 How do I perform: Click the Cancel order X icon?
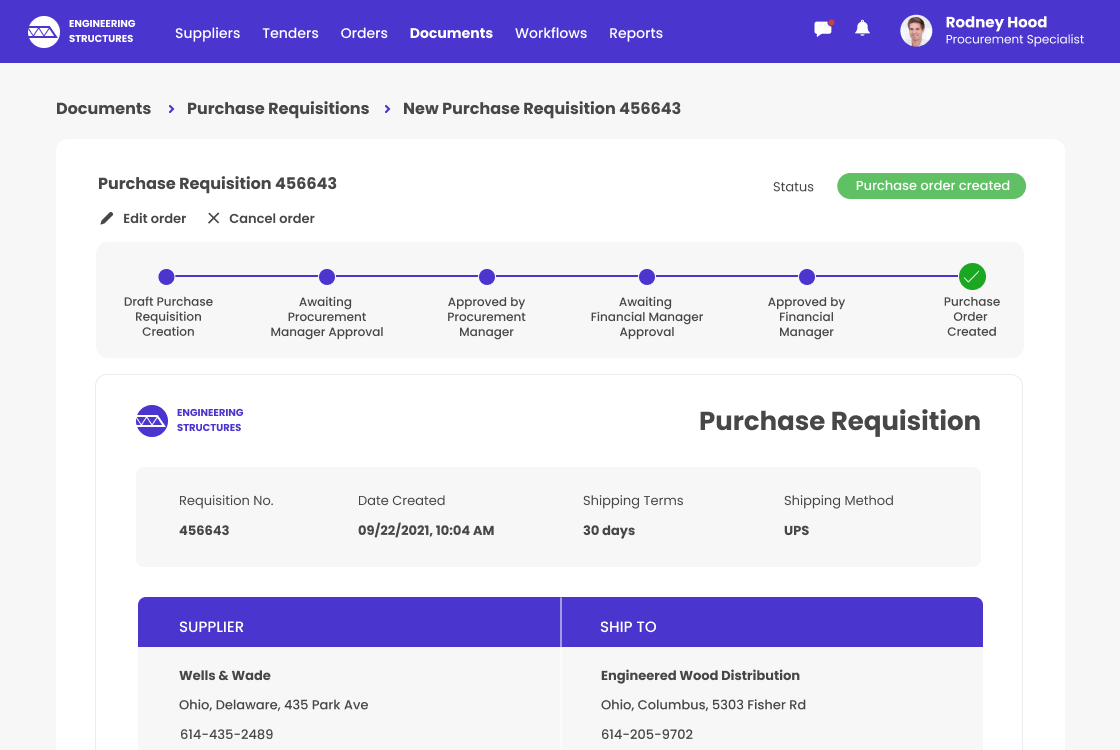212,217
